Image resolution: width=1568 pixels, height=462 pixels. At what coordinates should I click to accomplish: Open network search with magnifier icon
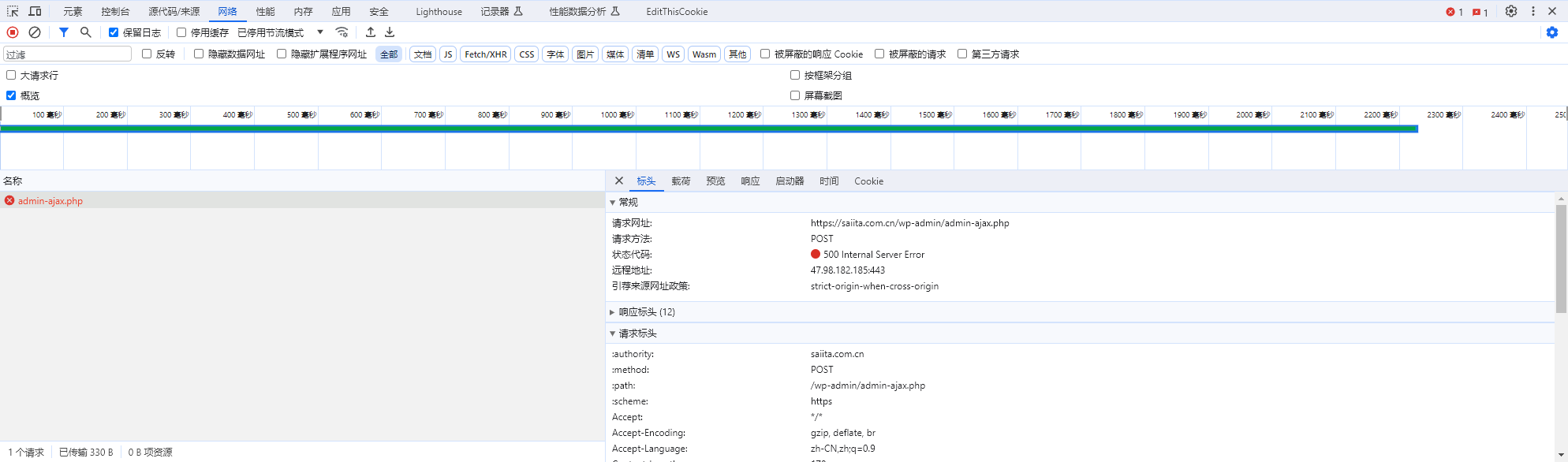point(86,32)
